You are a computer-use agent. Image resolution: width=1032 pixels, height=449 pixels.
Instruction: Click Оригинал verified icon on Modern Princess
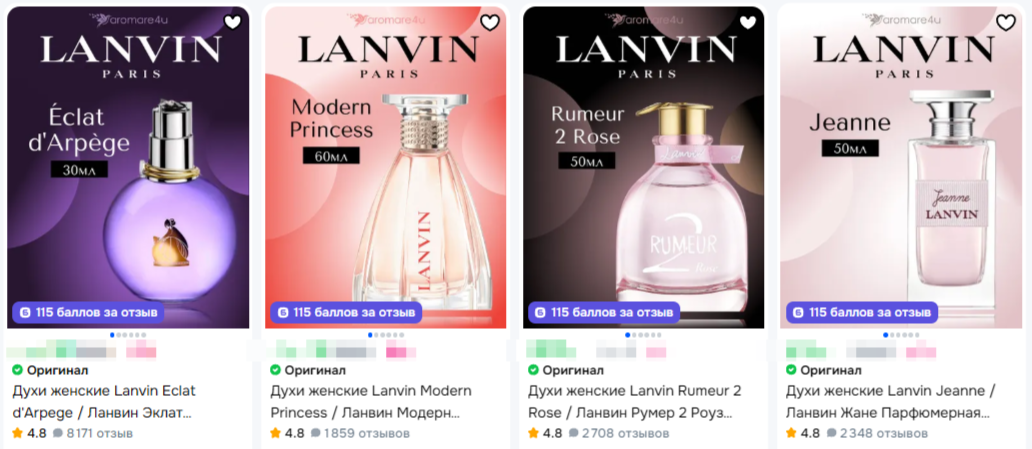(275, 370)
